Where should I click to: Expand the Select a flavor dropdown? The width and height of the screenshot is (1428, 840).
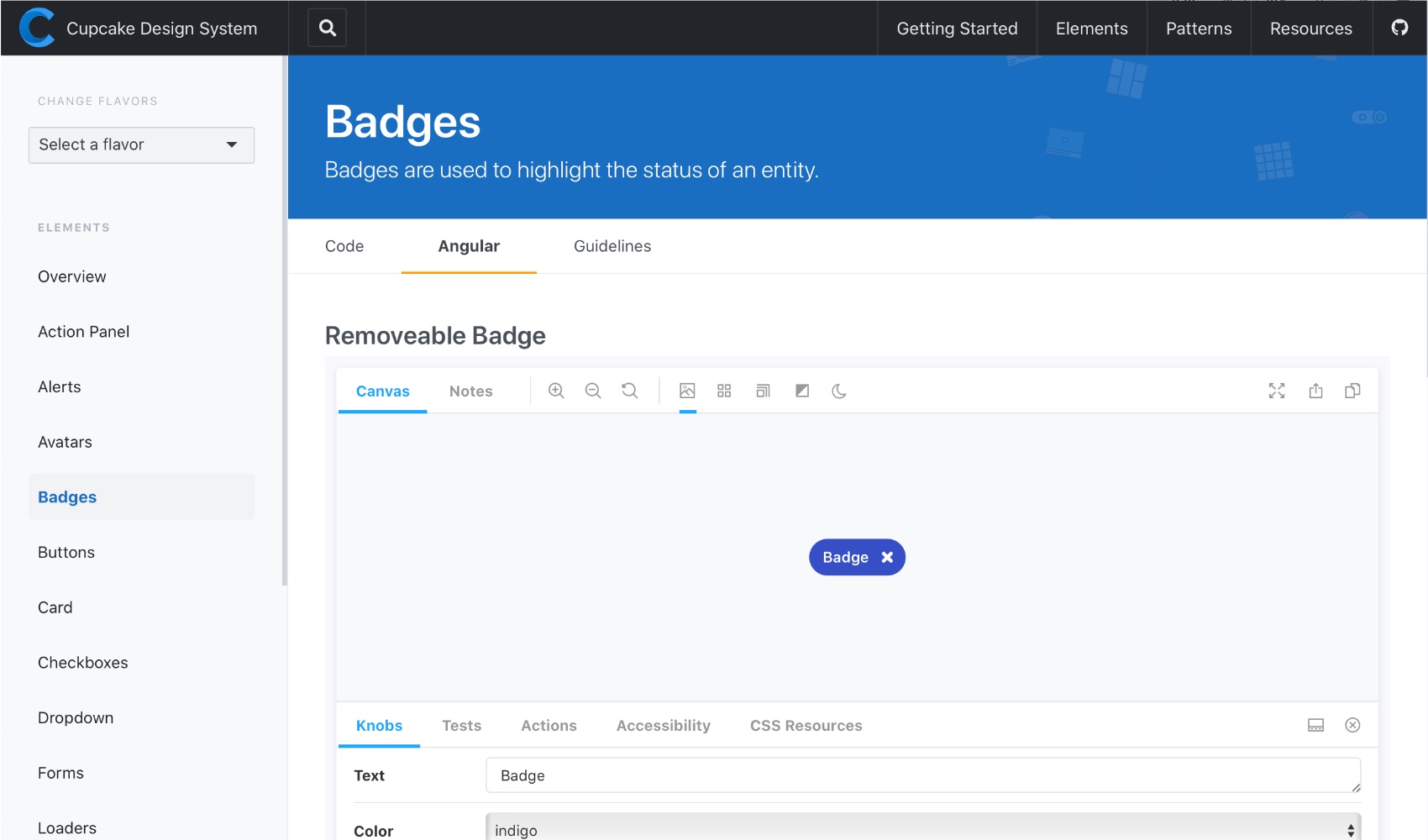(x=141, y=144)
